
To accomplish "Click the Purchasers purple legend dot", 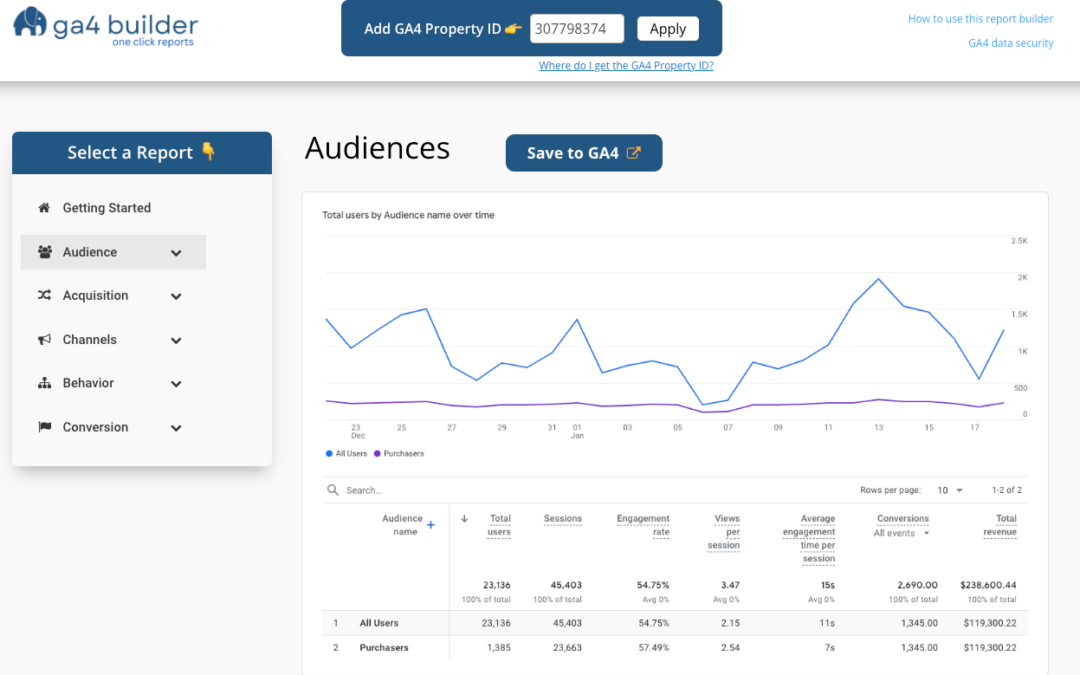I will (x=377, y=453).
